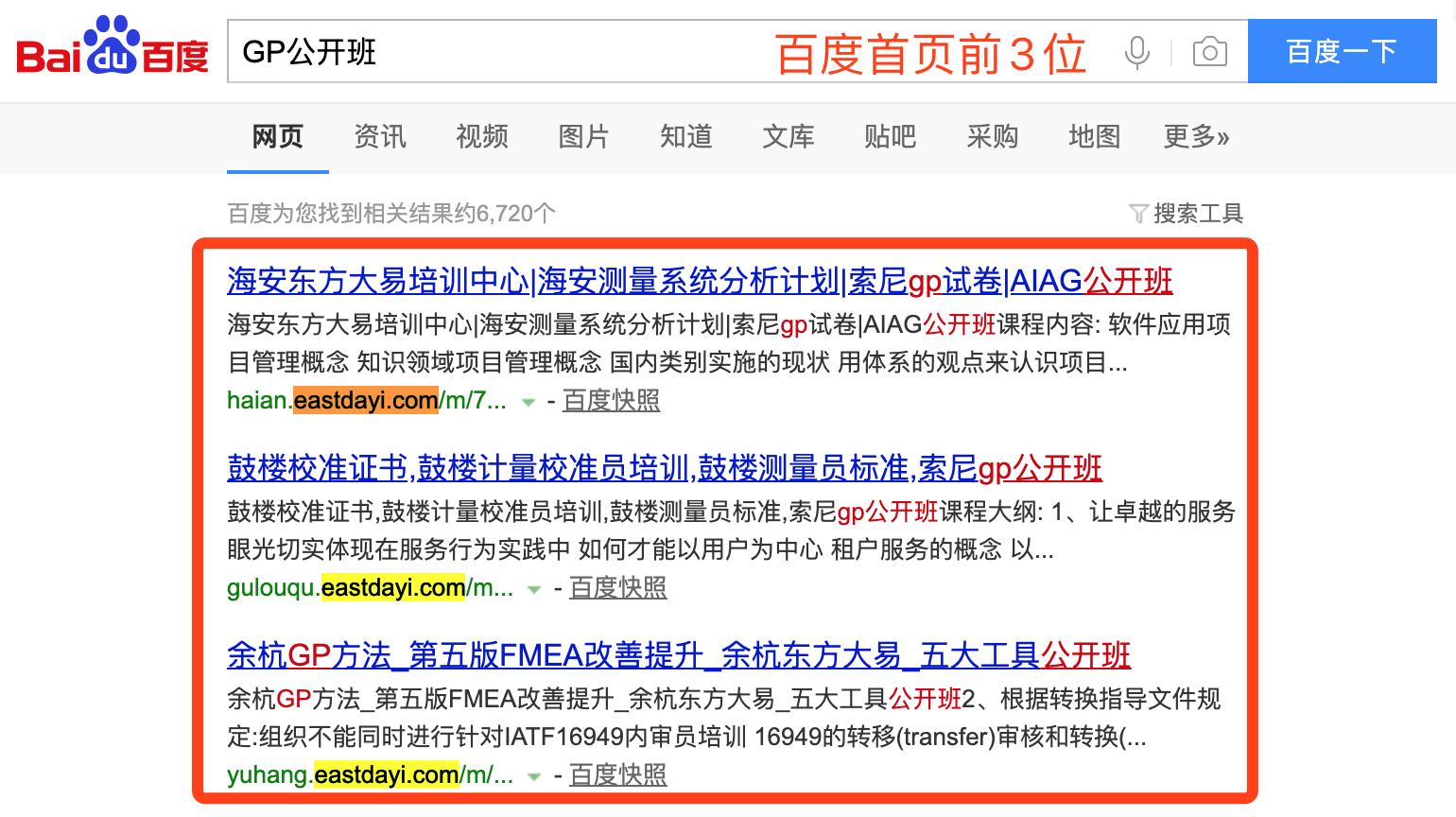Select the 网页 web results tab

click(276, 138)
